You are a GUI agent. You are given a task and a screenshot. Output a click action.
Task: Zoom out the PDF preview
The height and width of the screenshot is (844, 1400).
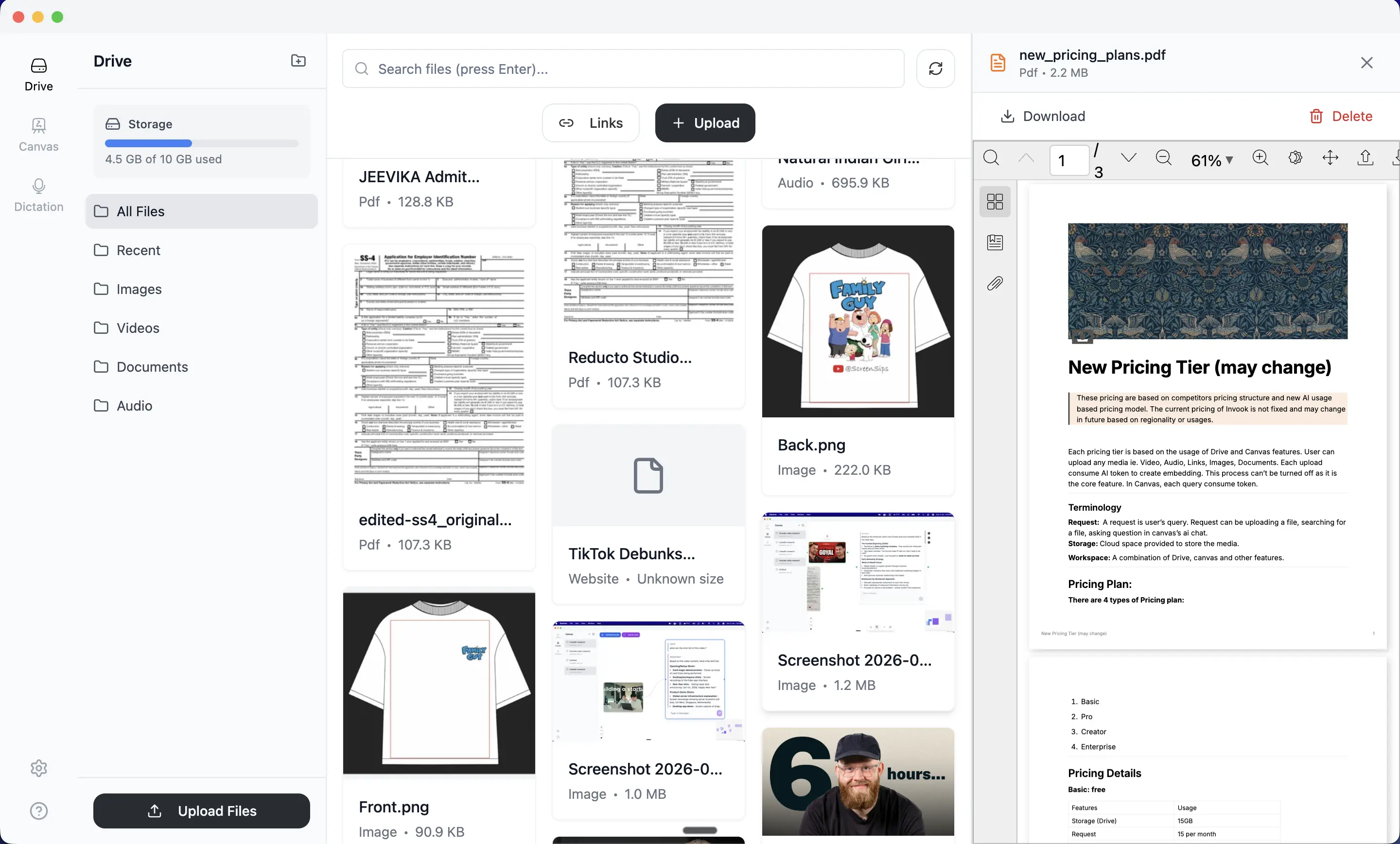1163,158
